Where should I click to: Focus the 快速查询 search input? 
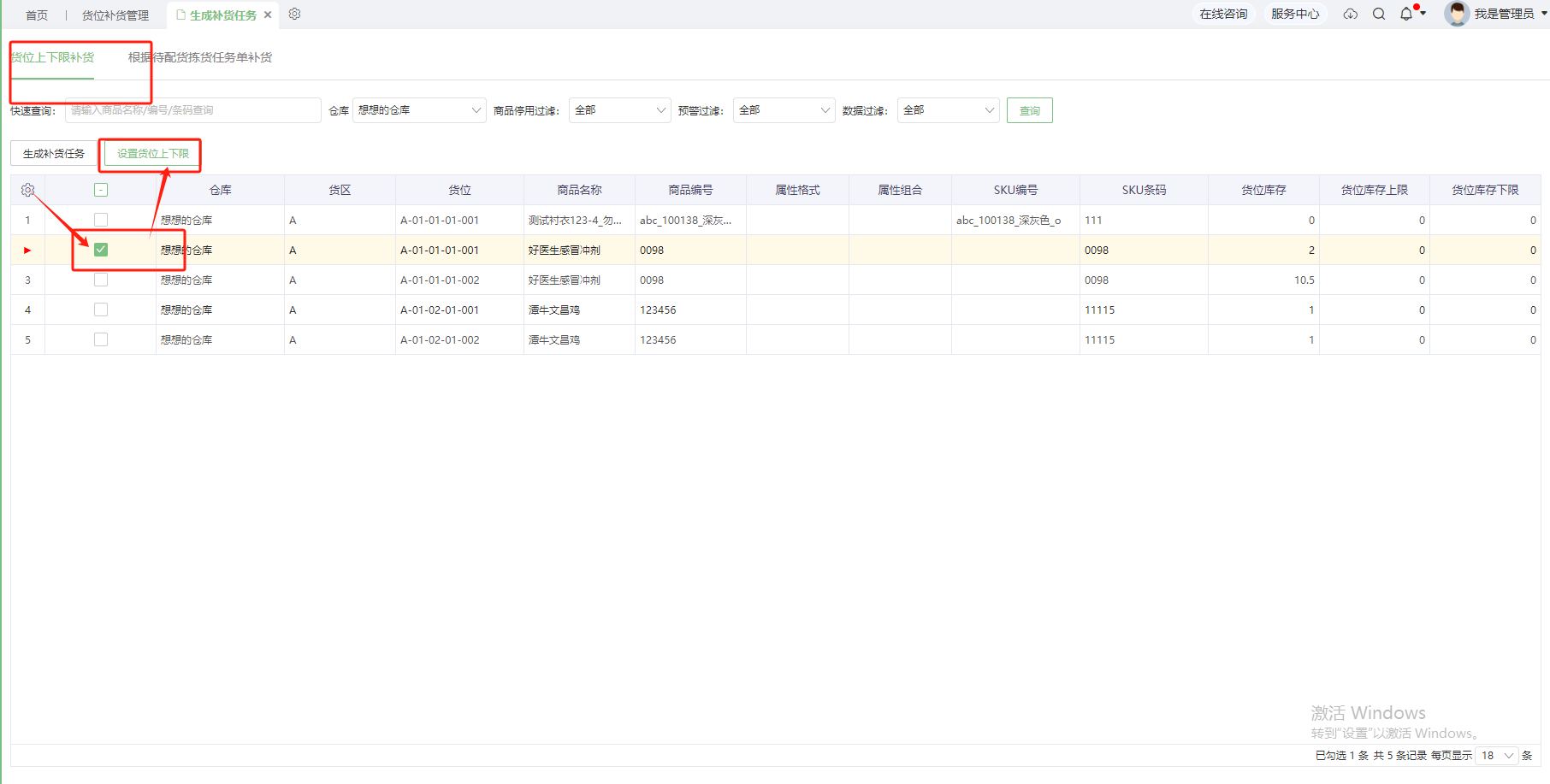(x=193, y=110)
